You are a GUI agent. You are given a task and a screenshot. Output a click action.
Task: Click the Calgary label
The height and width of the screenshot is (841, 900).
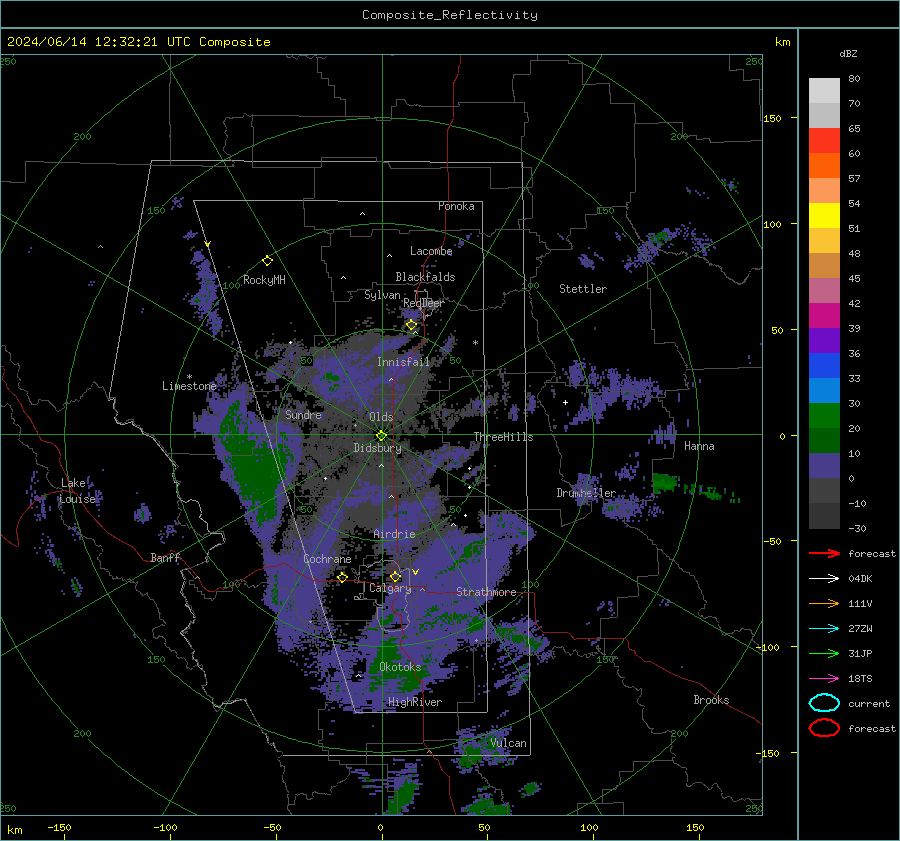click(x=390, y=588)
